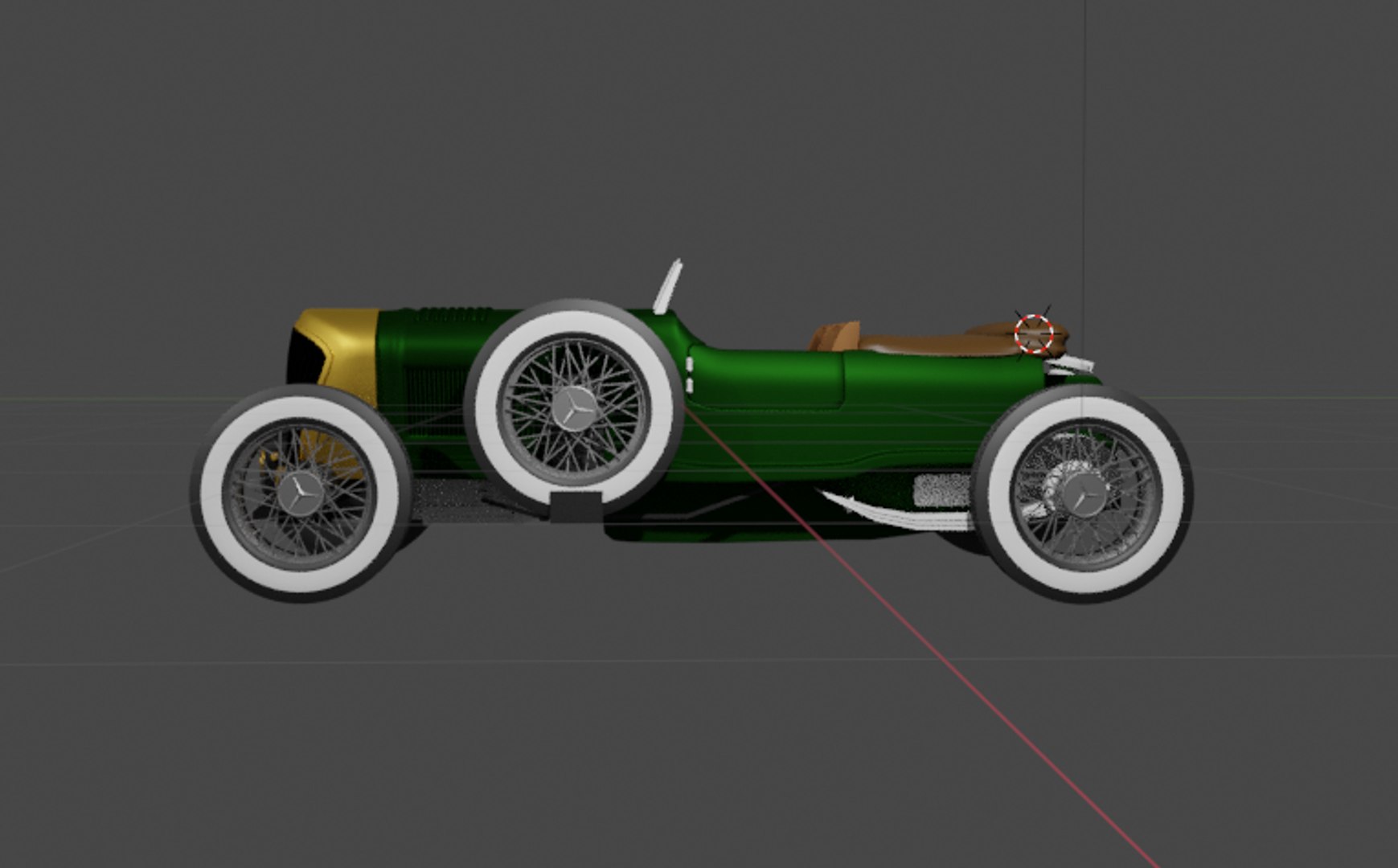1398x868 pixels.
Task: Select the white door hinges
Action: pos(690,375)
